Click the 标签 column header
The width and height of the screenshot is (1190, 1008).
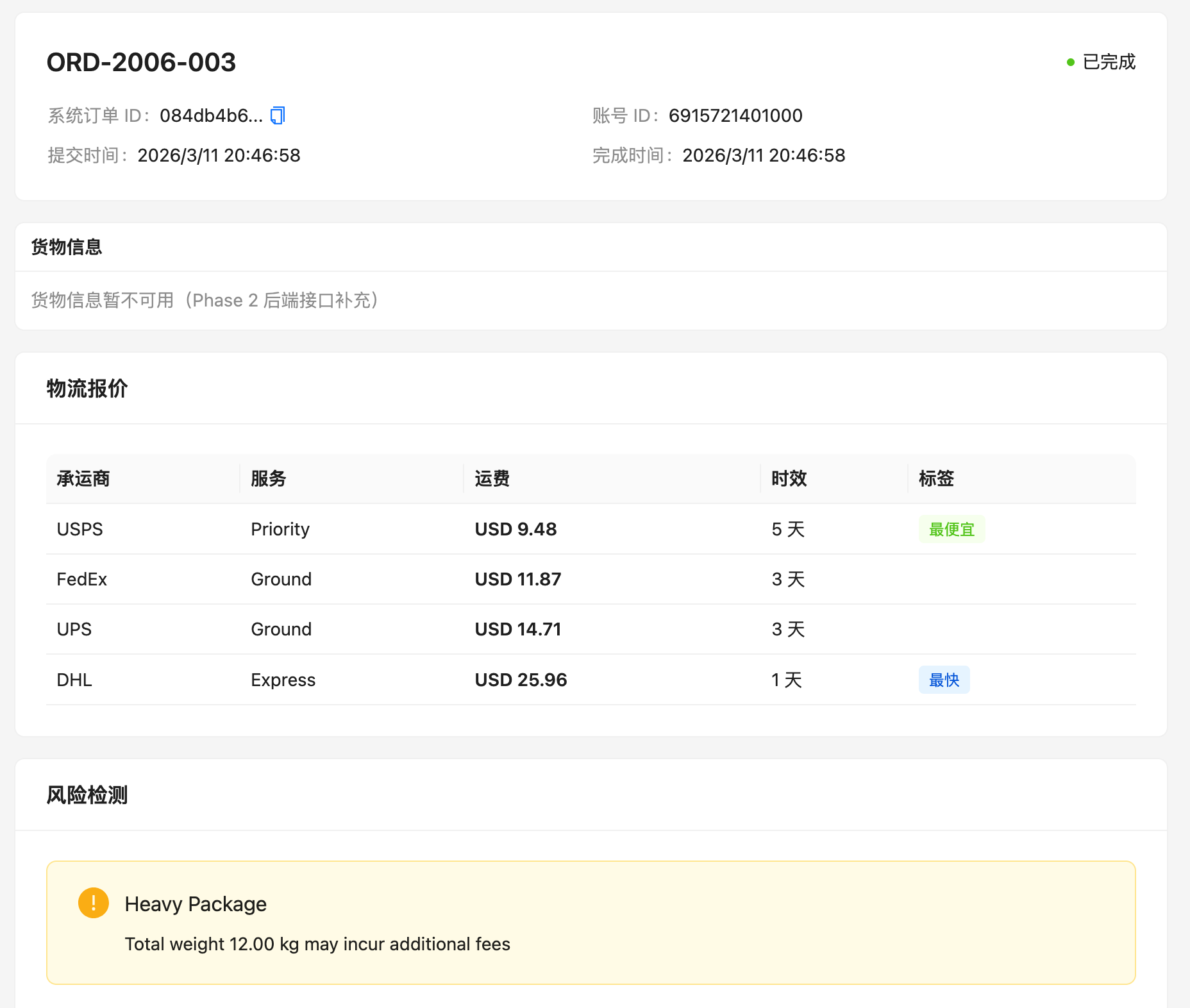[x=936, y=478]
